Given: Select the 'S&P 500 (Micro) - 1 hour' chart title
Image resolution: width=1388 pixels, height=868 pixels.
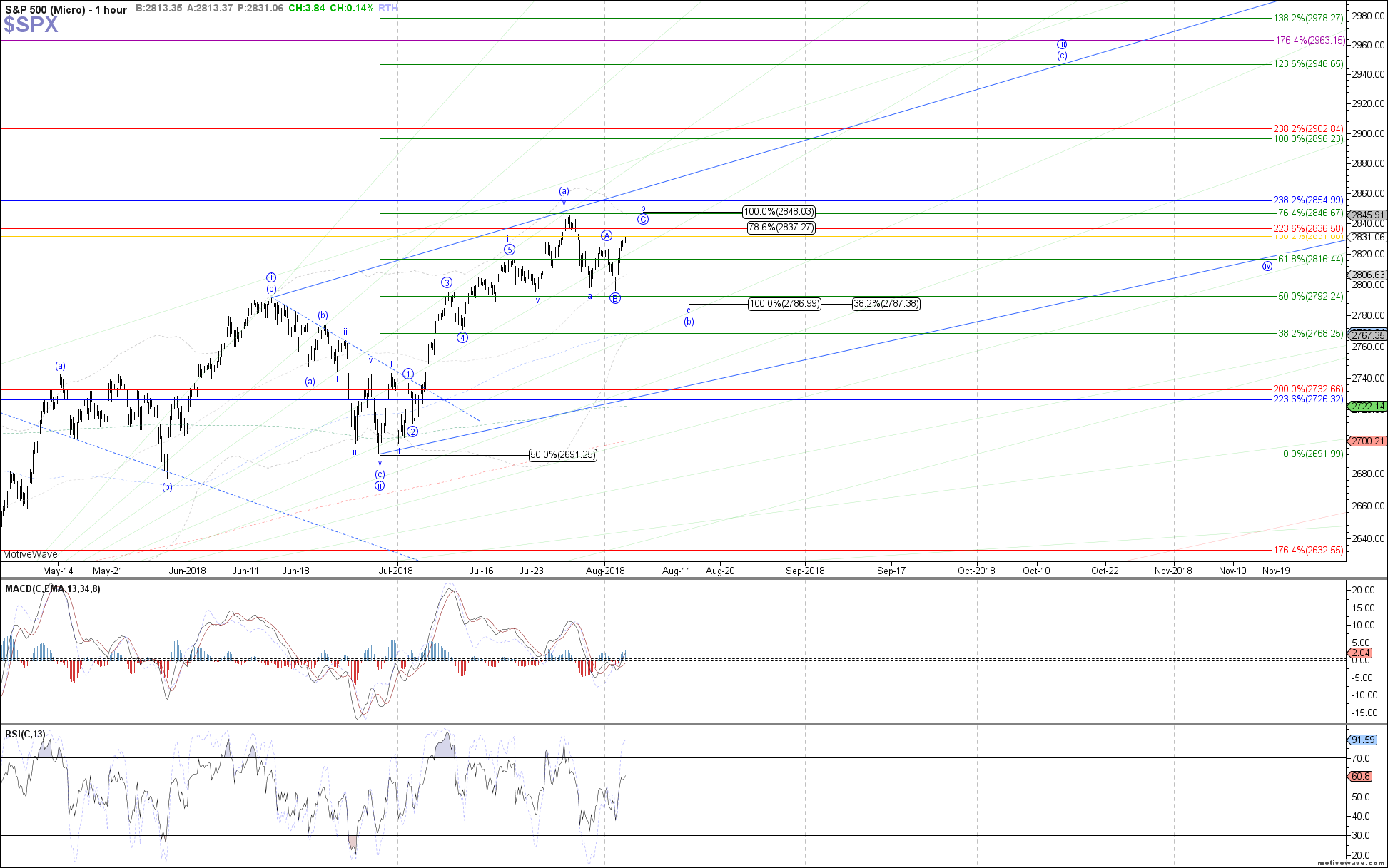Looking at the screenshot, I should pyautogui.click(x=66, y=9).
